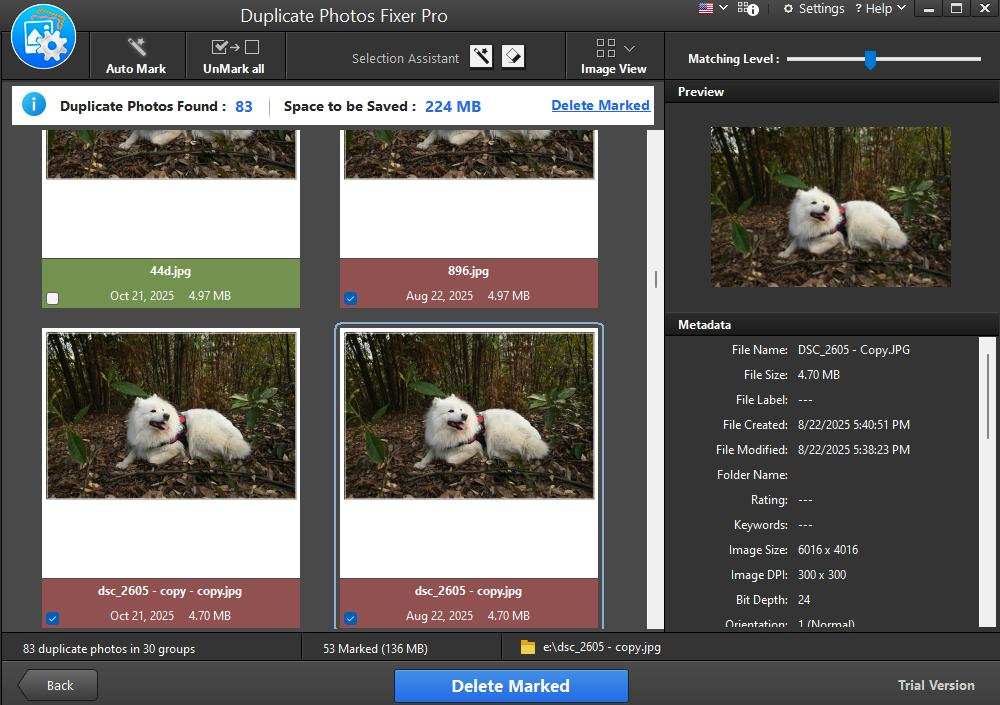Open the Help menu
Viewport: 1000px width, 705px height.
pos(880,8)
